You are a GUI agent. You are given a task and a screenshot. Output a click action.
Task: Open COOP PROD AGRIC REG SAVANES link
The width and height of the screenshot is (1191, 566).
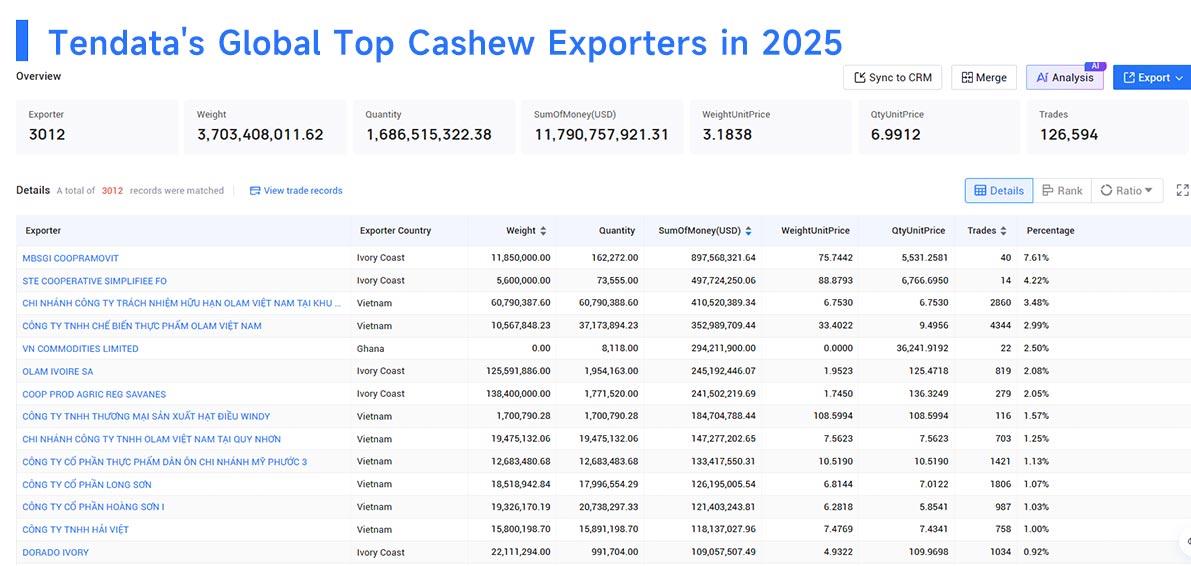[94, 394]
